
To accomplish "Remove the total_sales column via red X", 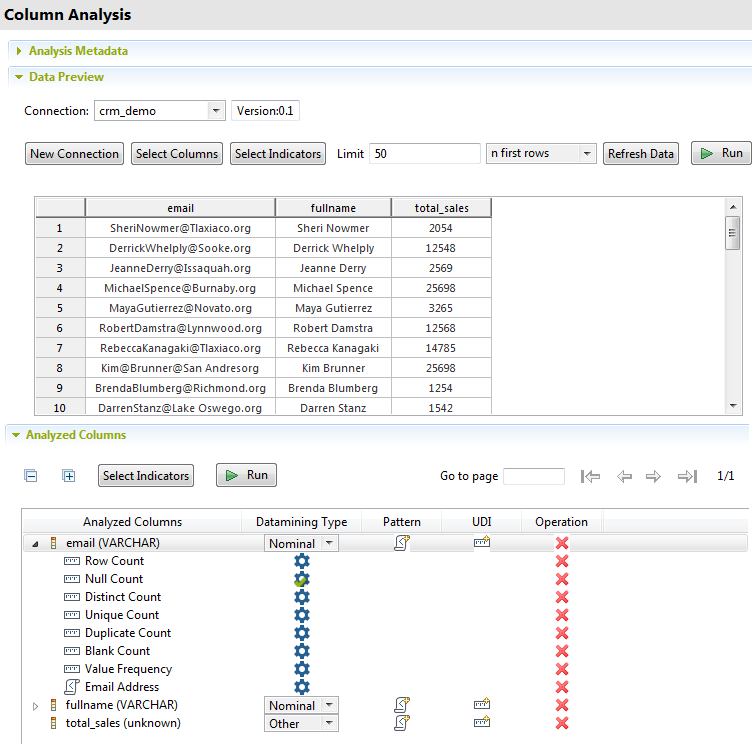I will pos(562,723).
